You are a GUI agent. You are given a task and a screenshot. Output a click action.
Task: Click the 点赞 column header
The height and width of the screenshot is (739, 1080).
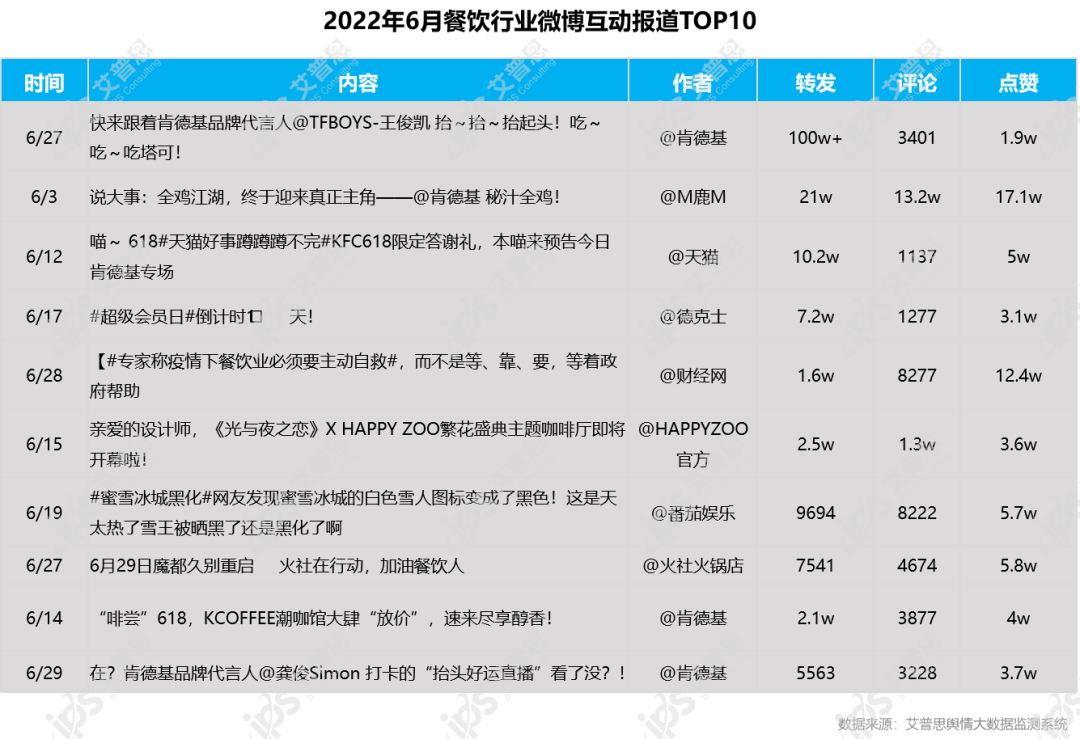pyautogui.click(x=1018, y=83)
